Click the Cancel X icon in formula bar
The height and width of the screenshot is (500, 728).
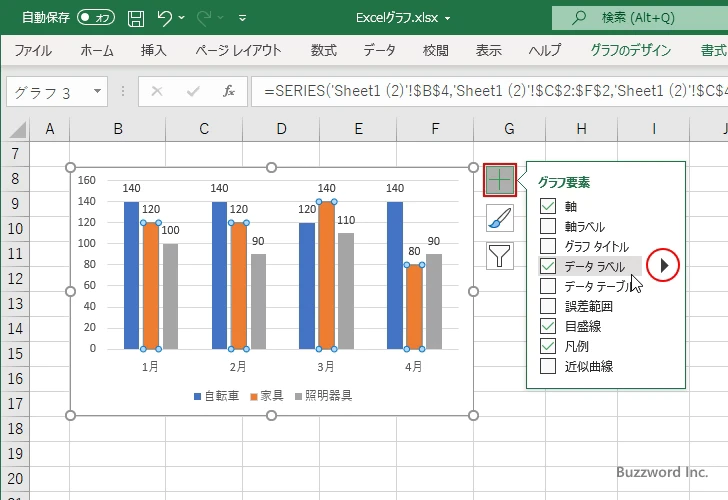(x=157, y=91)
